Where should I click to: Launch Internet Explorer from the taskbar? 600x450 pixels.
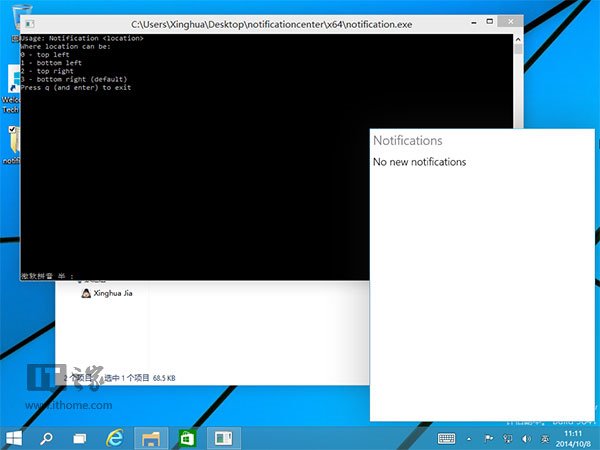coord(116,438)
